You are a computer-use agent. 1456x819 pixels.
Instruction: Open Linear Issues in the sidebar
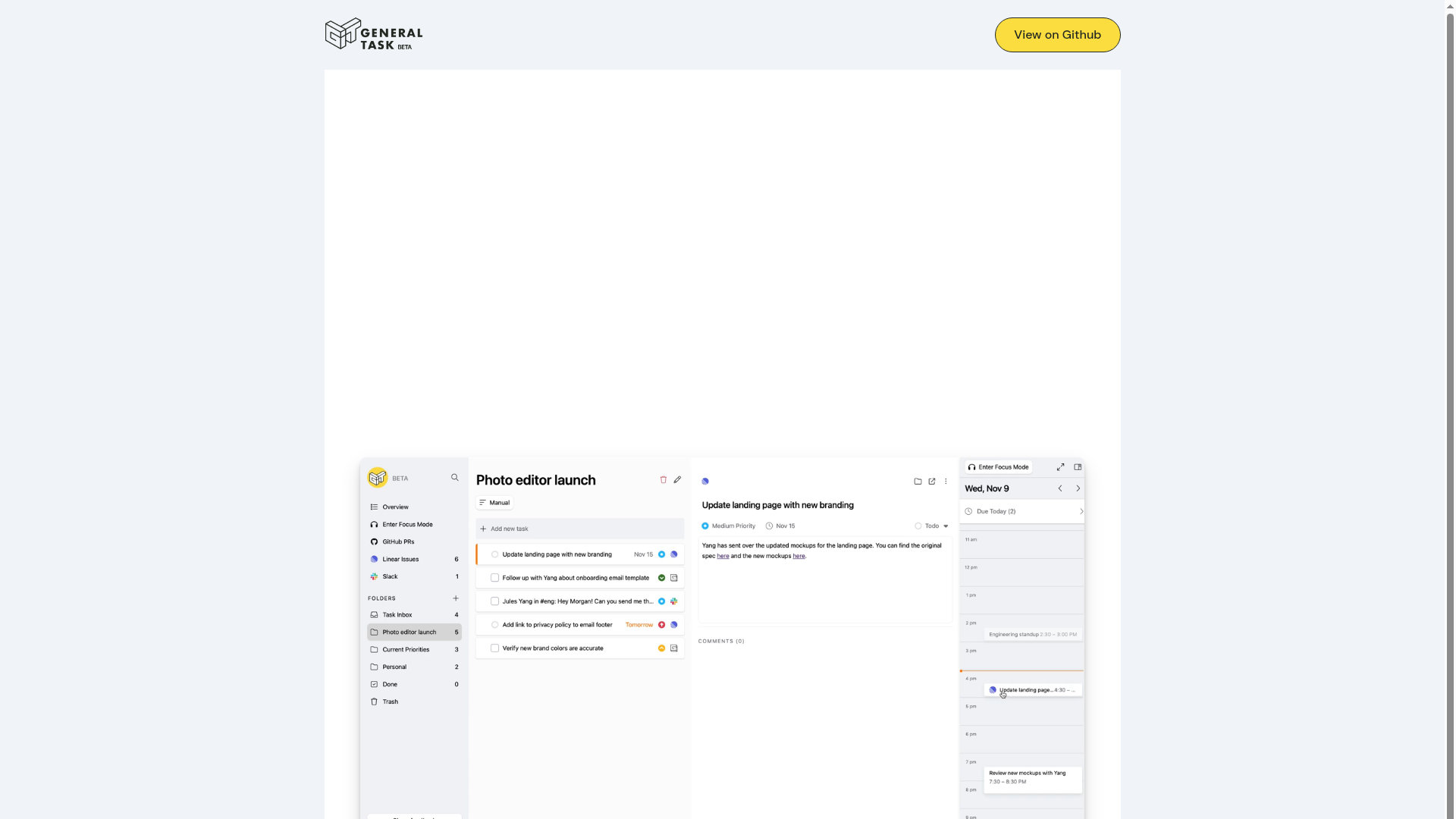click(400, 560)
